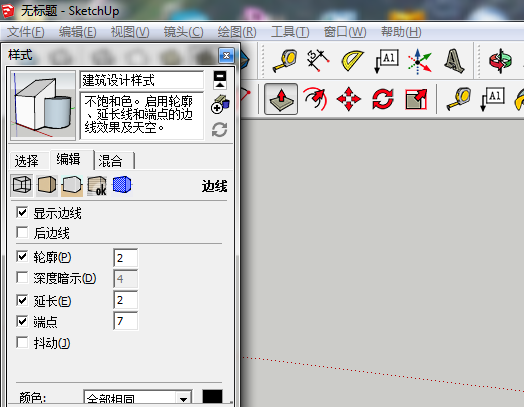
Task: Click the style description text box
Action: (x=142, y=116)
